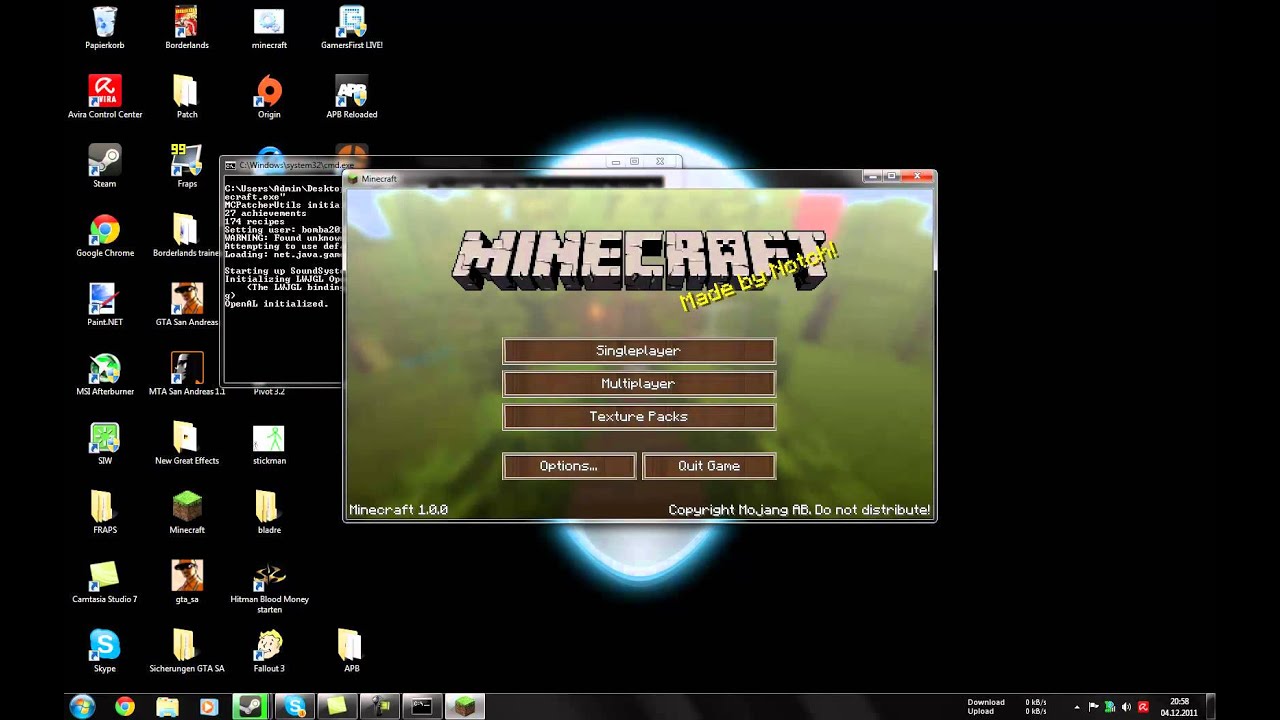Select the SIW desktop icon
Screen dimensions: 1280x720
[105, 444]
